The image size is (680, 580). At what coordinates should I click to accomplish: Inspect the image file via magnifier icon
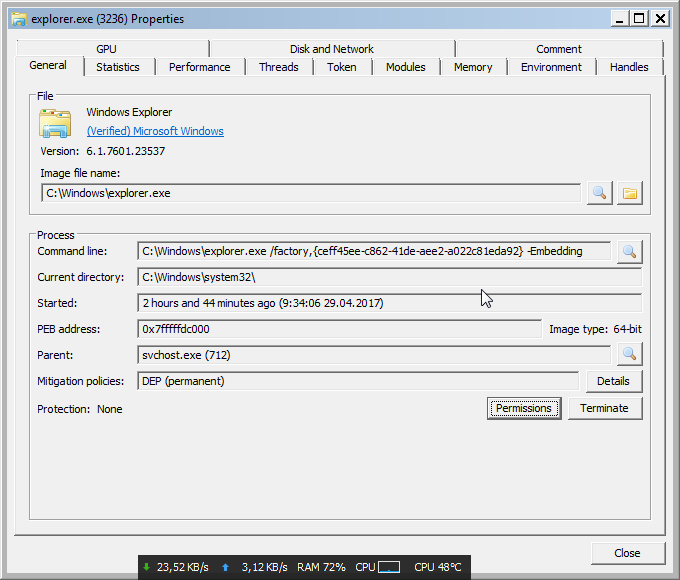coord(599,193)
